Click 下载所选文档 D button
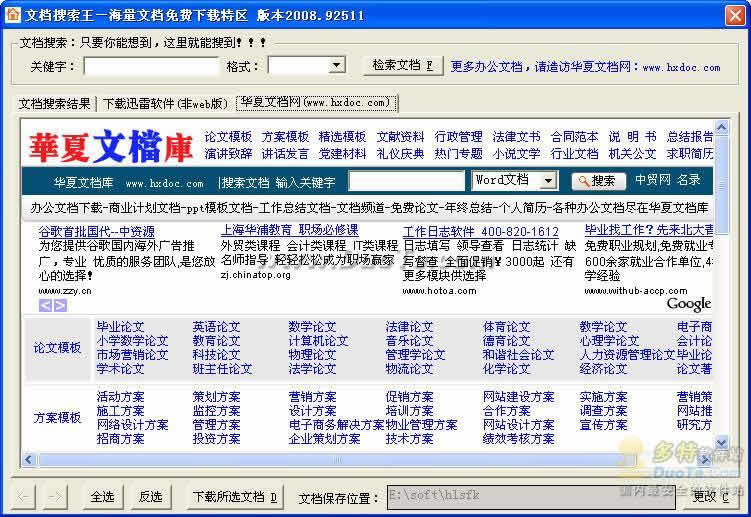The width and height of the screenshot is (751, 517). [235, 497]
